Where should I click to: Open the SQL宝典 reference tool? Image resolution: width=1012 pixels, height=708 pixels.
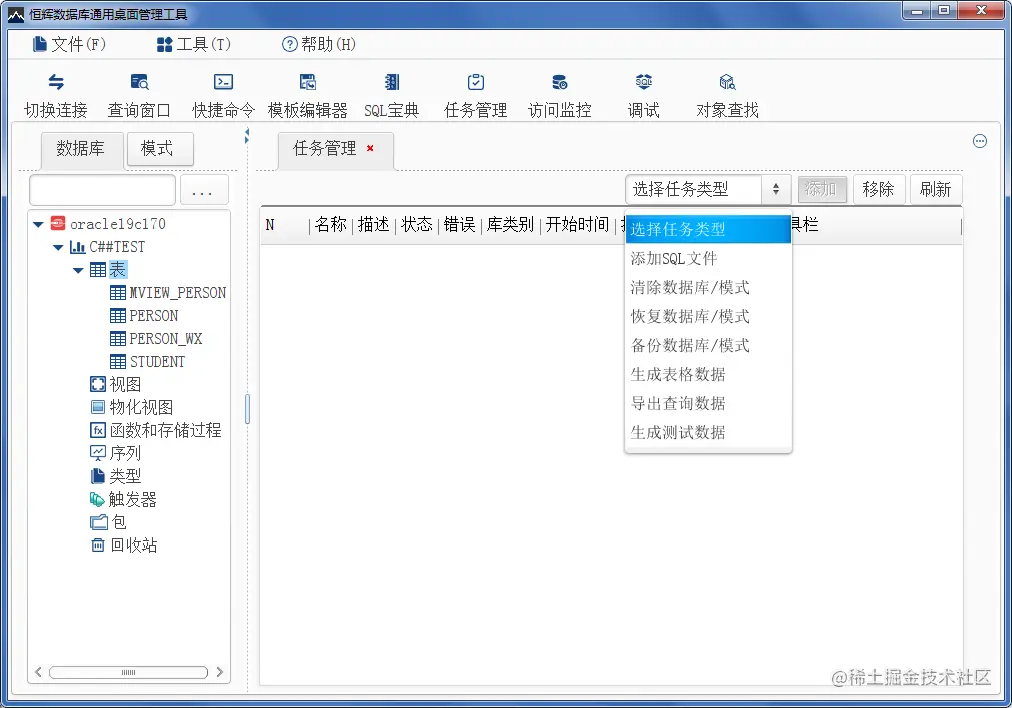click(x=392, y=82)
